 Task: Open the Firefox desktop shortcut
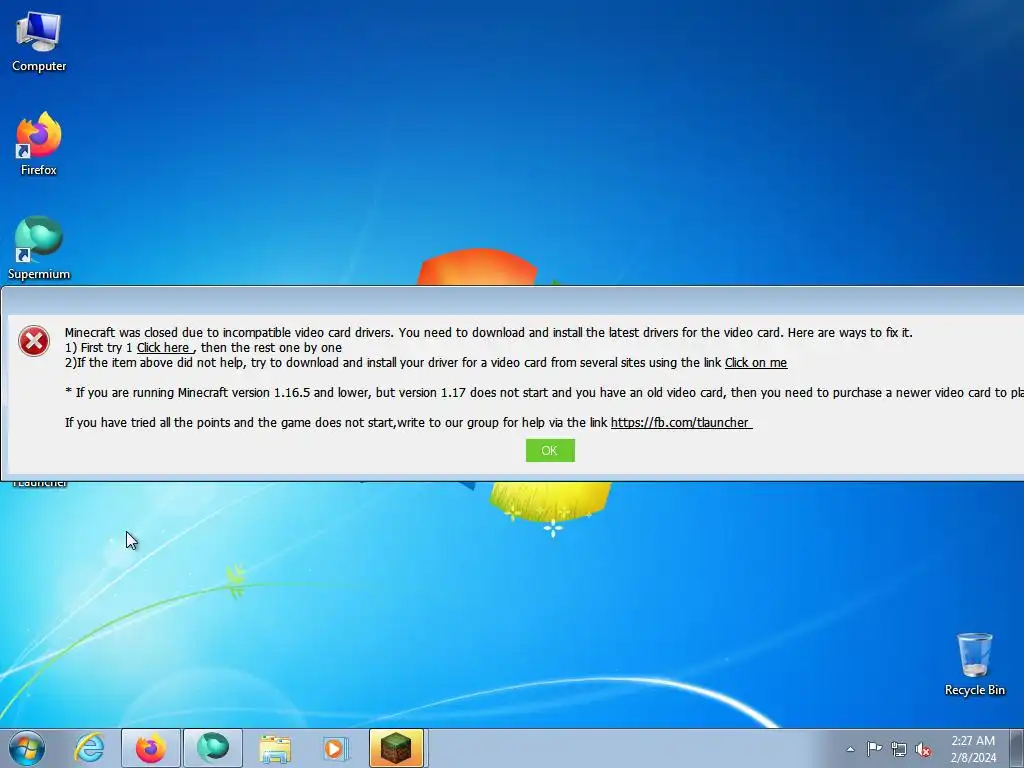coord(39,145)
